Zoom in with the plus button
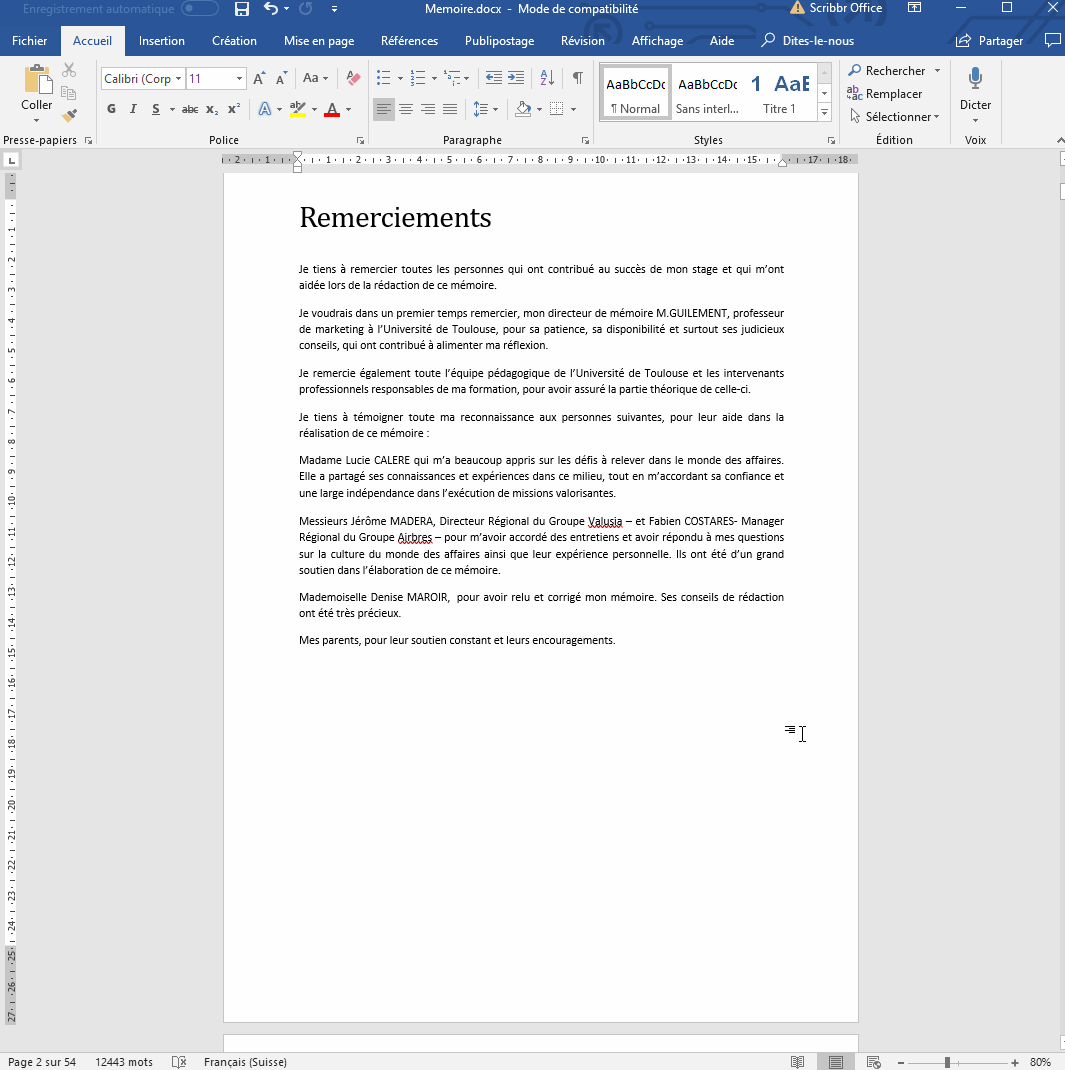 coord(1015,1062)
